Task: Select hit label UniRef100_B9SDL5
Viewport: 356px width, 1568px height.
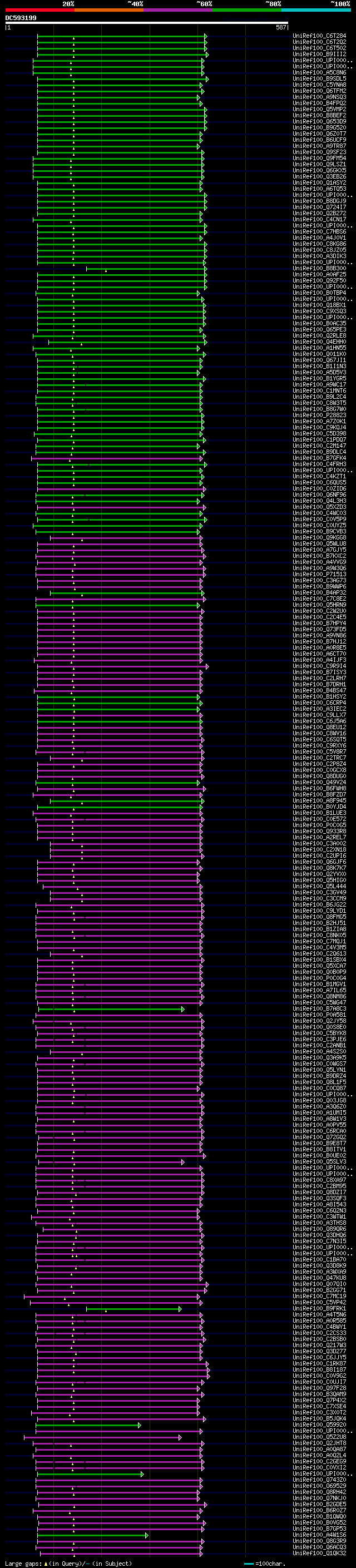Action: pyautogui.click(x=319, y=78)
